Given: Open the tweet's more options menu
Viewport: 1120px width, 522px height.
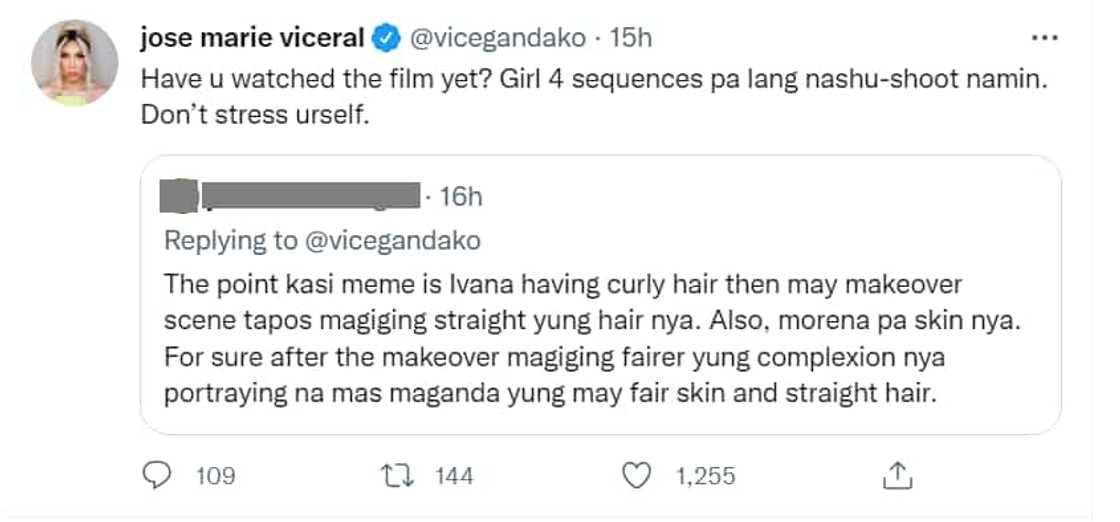Looking at the screenshot, I should pos(1043,38).
